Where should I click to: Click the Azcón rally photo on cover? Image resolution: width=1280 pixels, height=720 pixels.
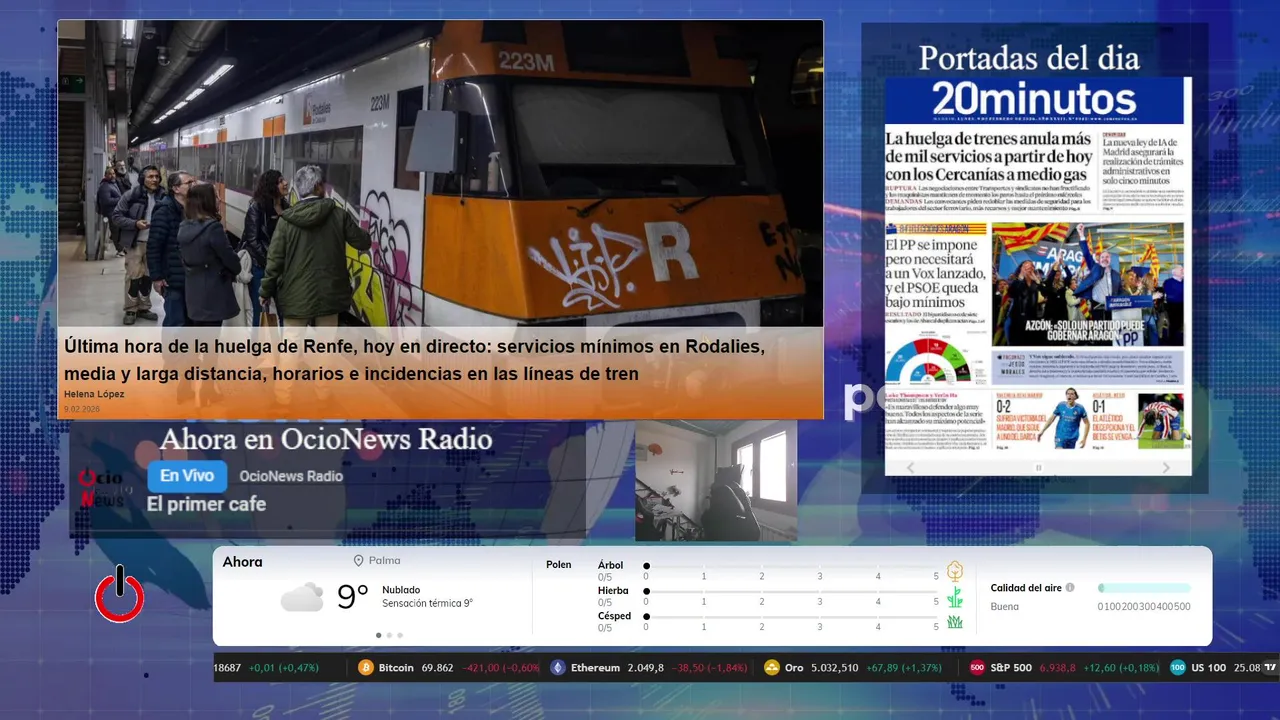(1087, 284)
